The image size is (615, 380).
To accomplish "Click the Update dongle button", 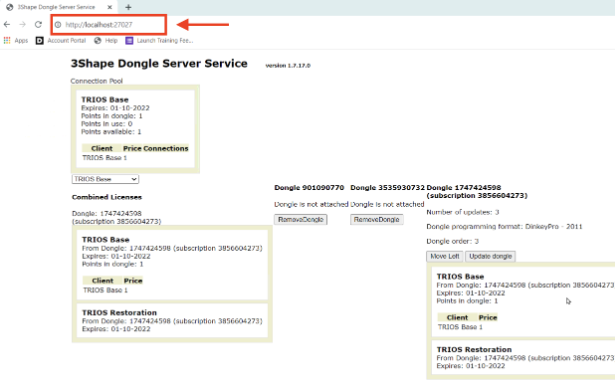I will 490,256.
